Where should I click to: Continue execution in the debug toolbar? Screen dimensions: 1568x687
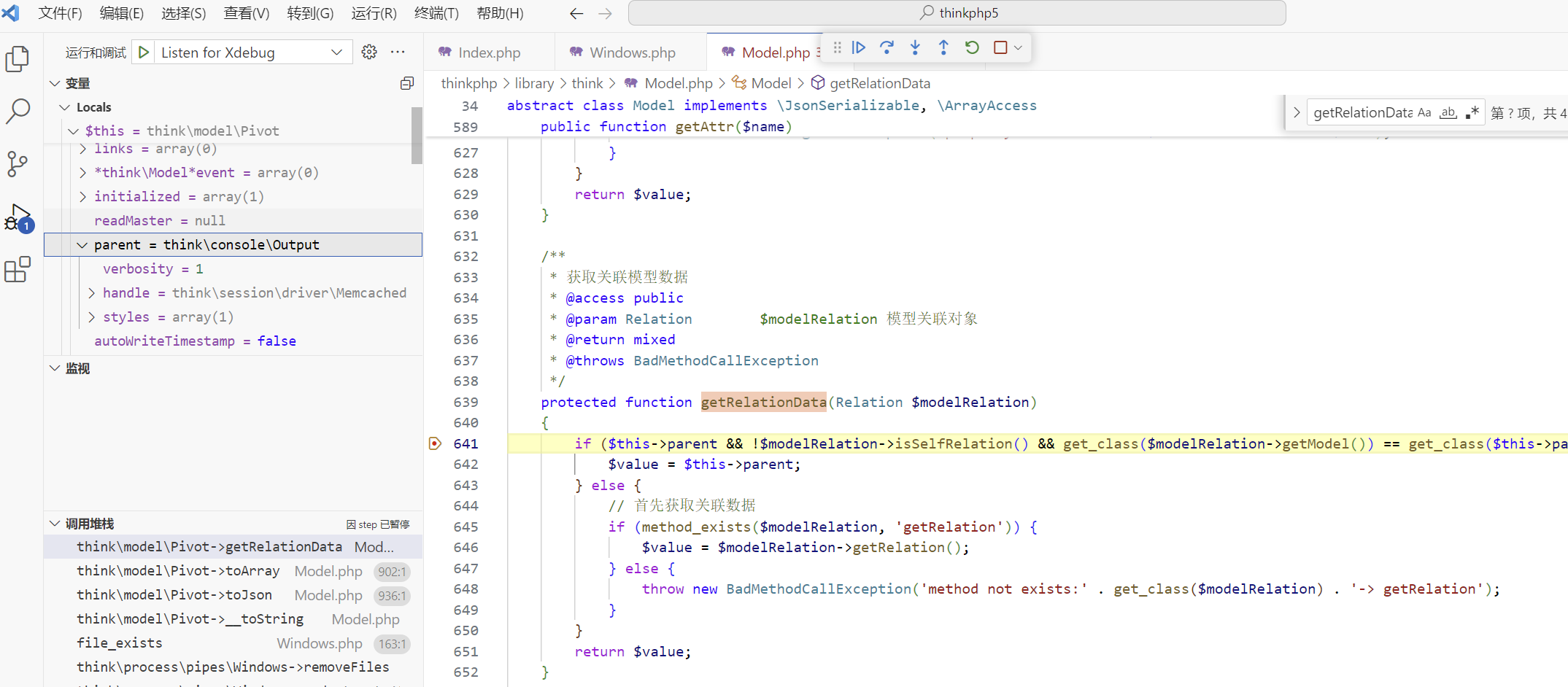coord(858,47)
